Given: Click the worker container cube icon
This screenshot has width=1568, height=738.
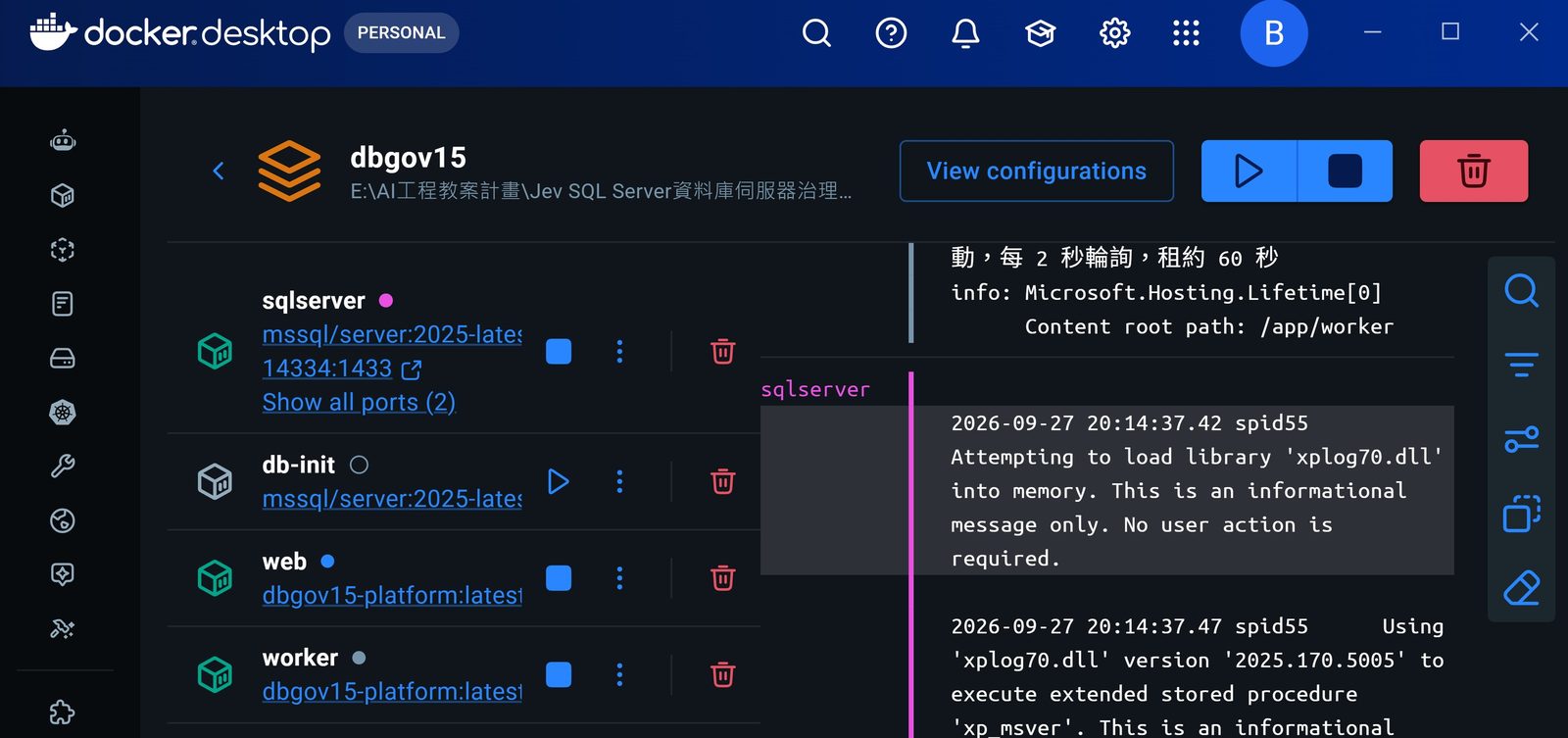Looking at the screenshot, I should pyautogui.click(x=216, y=674).
